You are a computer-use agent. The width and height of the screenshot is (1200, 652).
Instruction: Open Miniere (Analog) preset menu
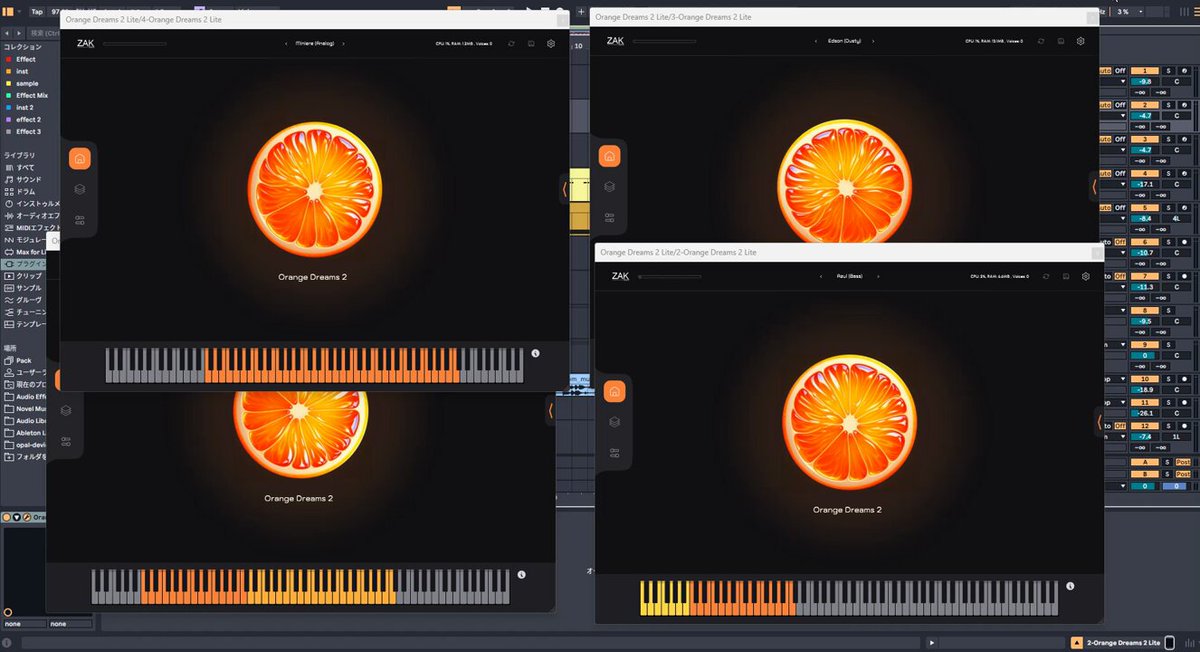[x=315, y=44]
